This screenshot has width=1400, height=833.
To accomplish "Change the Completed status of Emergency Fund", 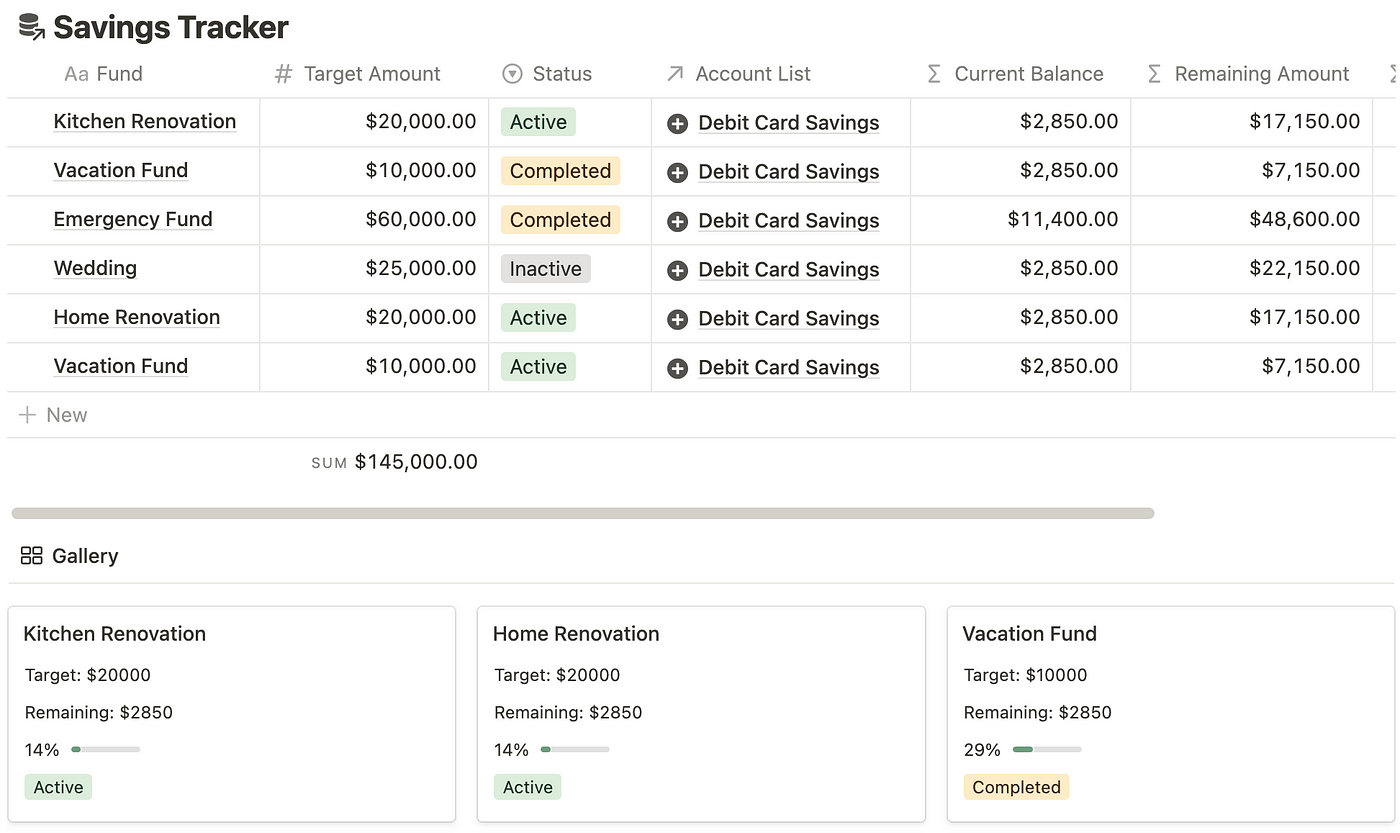I will click(560, 220).
